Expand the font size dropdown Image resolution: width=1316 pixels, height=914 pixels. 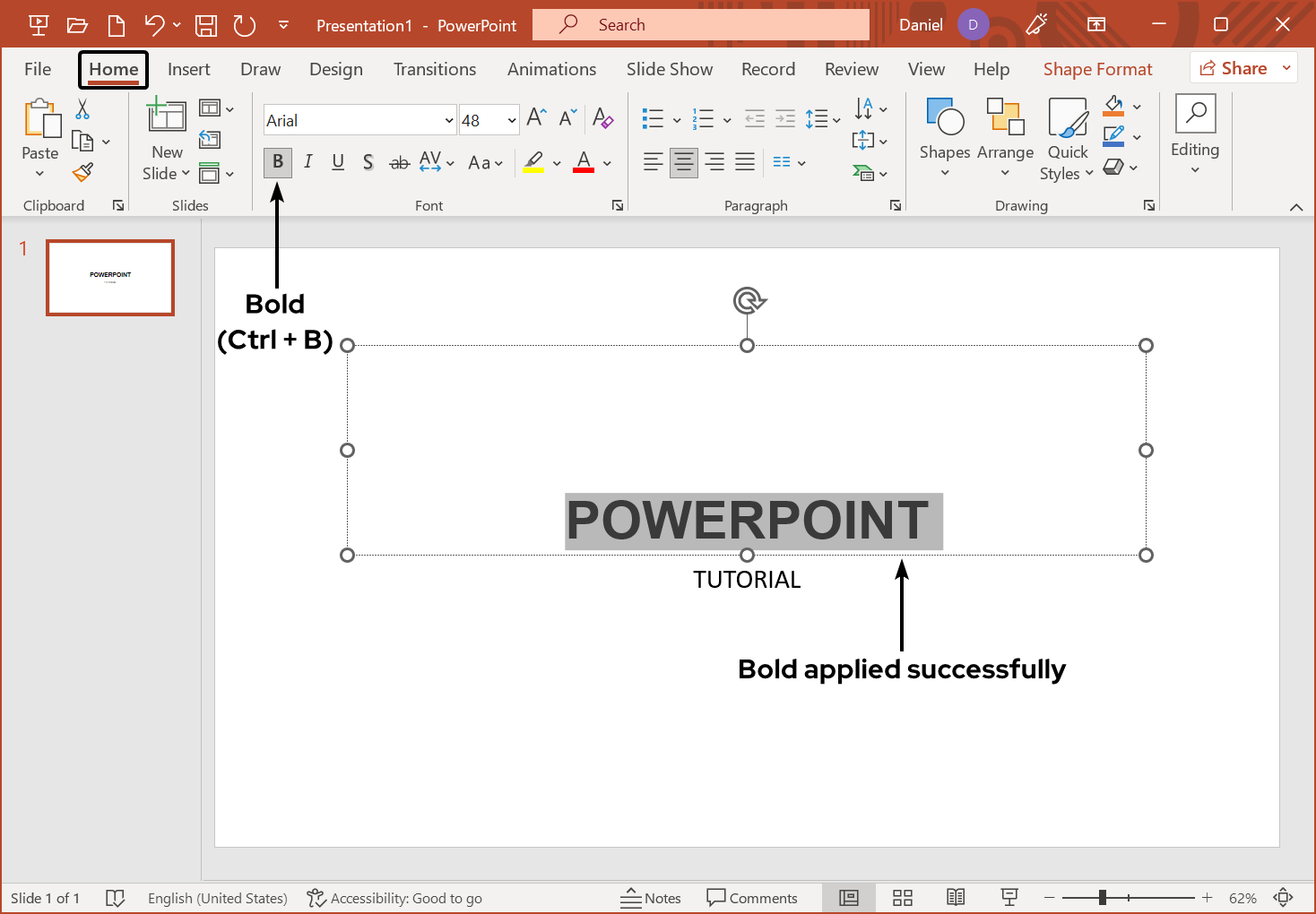point(511,120)
